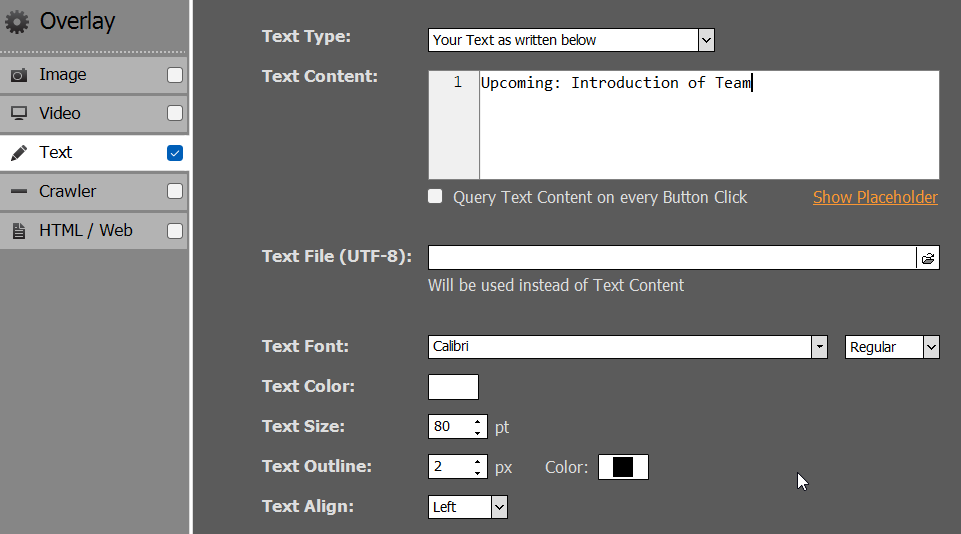Open the Text Align Left dropdown

468,507
